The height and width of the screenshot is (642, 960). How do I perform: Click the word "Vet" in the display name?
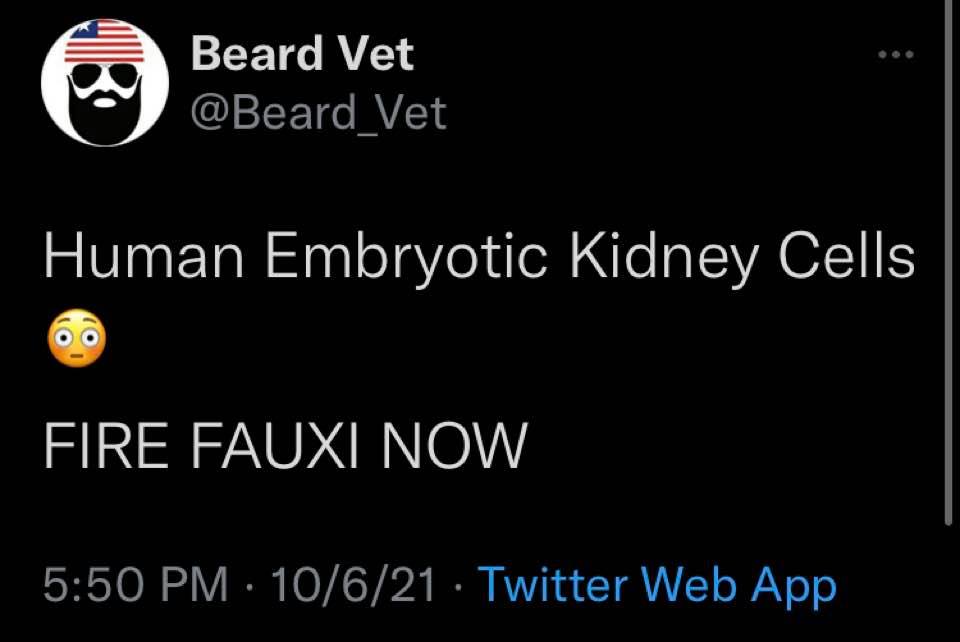click(x=375, y=53)
